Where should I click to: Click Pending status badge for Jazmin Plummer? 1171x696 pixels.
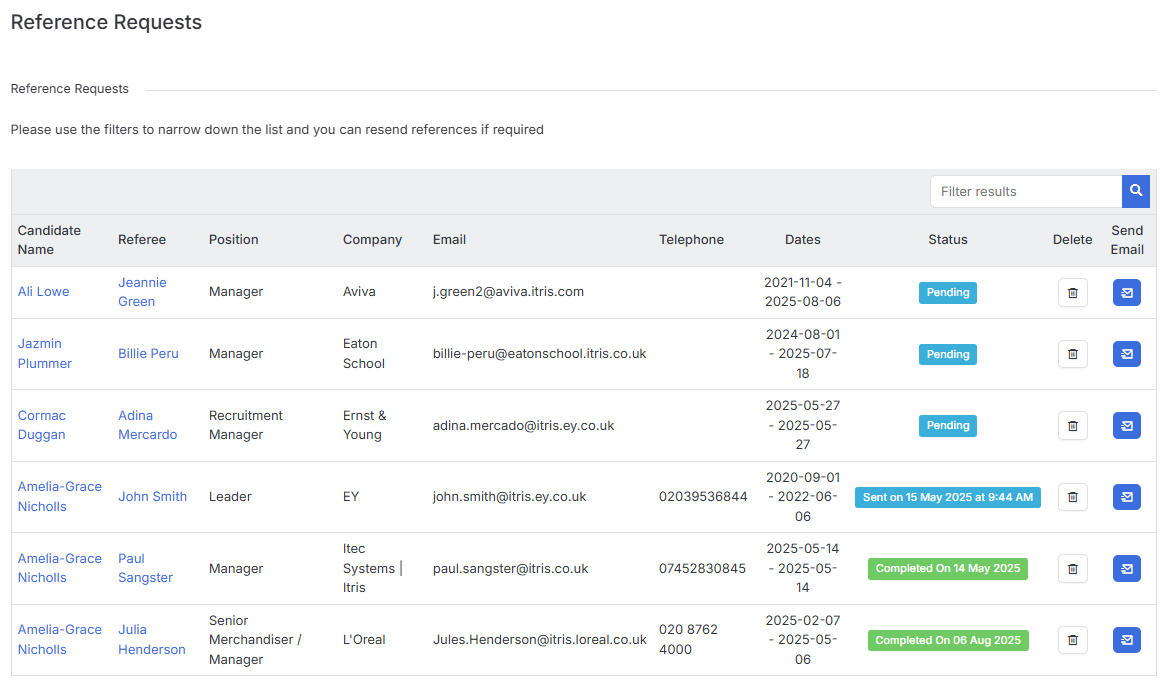click(948, 354)
